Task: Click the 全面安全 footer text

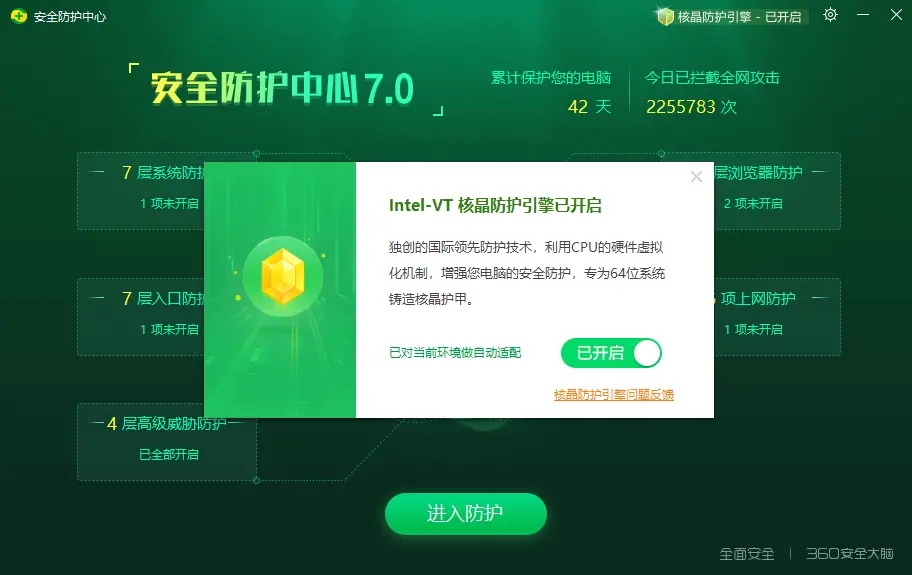Action: [x=747, y=553]
